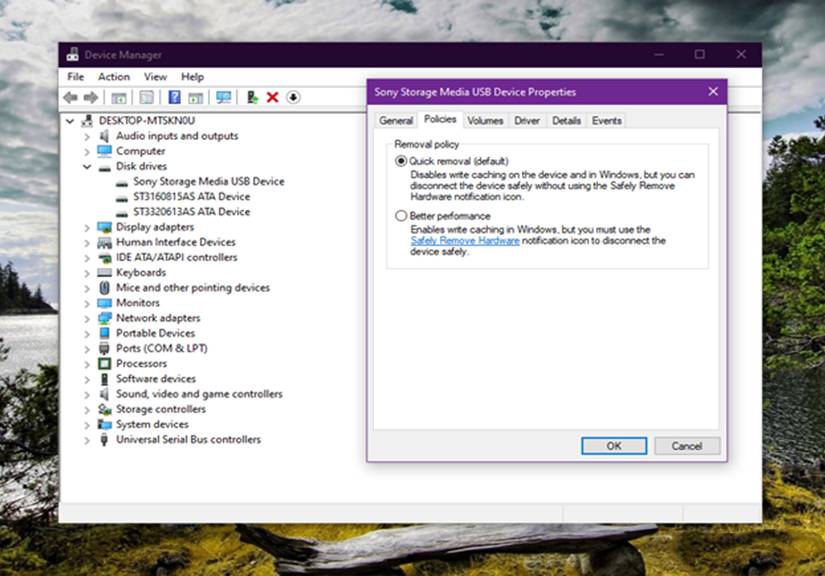Viewport: 825px width, 576px height.
Task: Select the Quick removal (default) option
Action: (402, 161)
